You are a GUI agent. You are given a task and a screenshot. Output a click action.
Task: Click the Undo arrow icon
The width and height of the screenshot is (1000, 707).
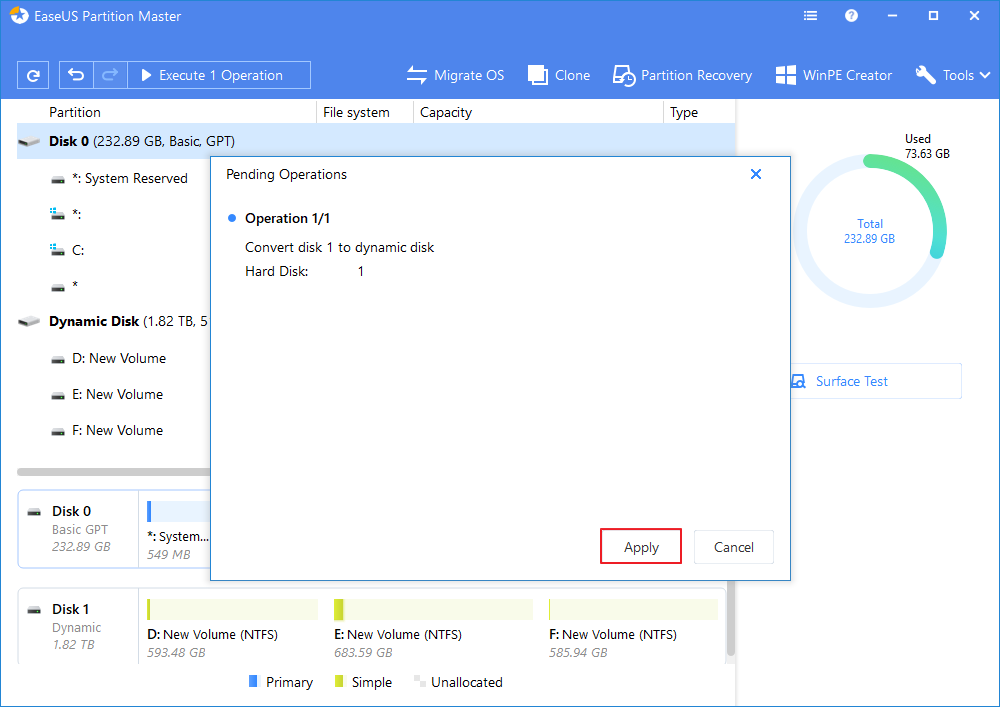coord(76,75)
